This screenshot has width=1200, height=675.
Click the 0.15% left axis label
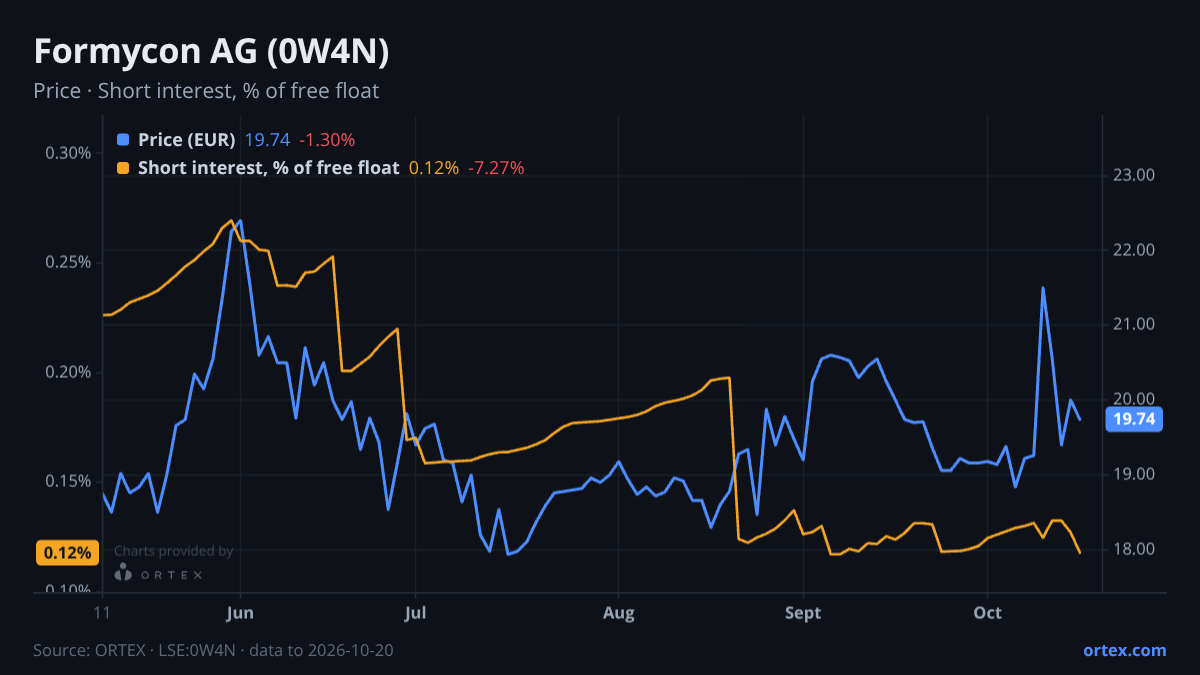click(x=68, y=481)
